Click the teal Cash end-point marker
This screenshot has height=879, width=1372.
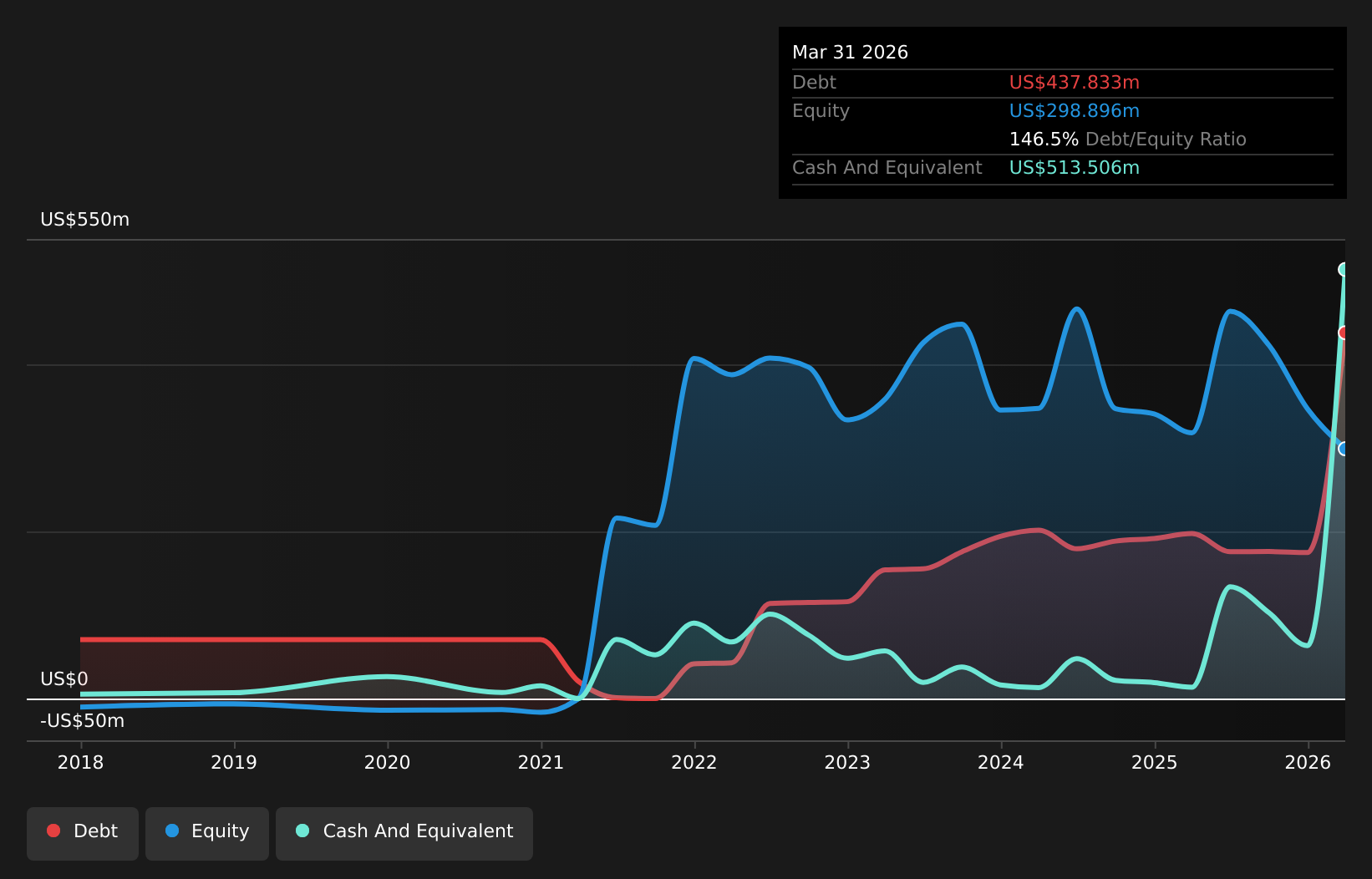pos(1344,269)
